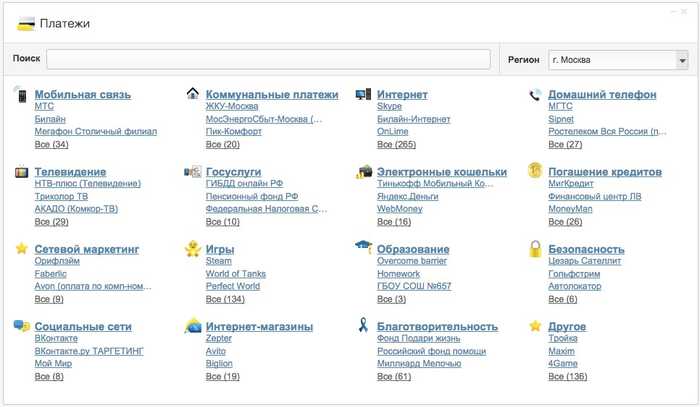The height and width of the screenshot is (407, 700).
Task: Open the Игры category heading
Action: pyautogui.click(x=220, y=249)
